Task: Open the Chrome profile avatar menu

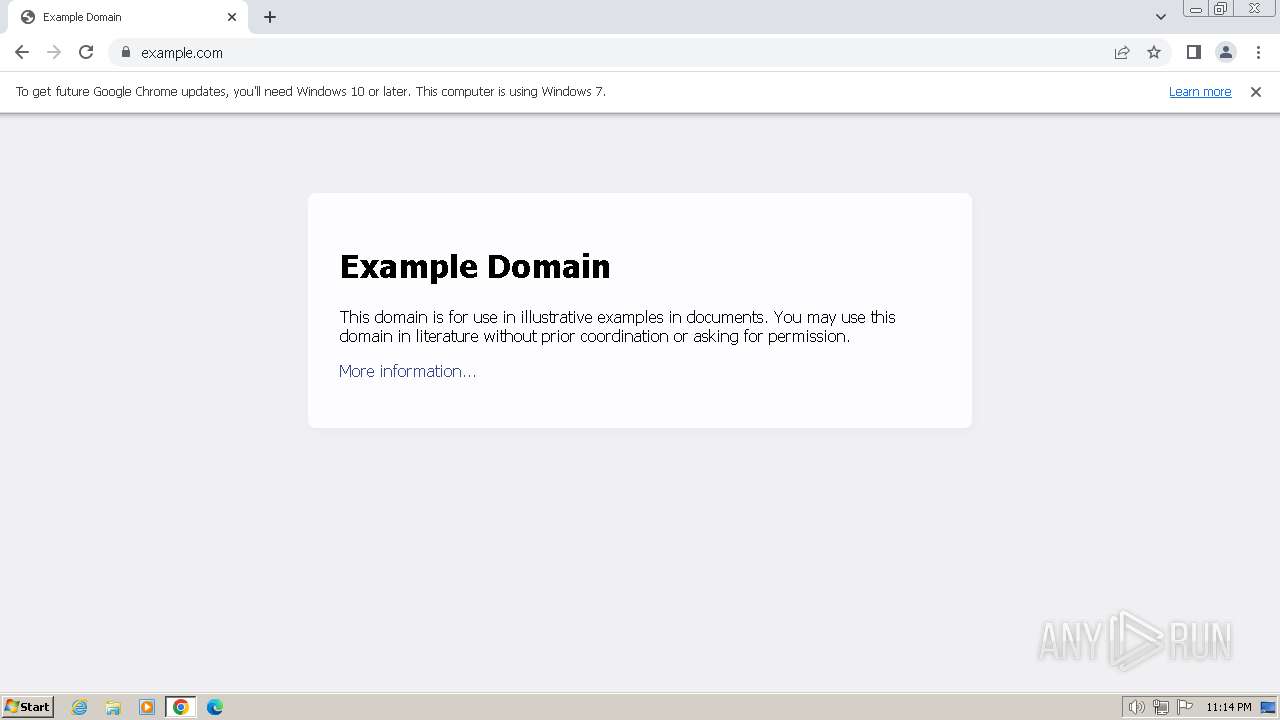Action: (1226, 52)
